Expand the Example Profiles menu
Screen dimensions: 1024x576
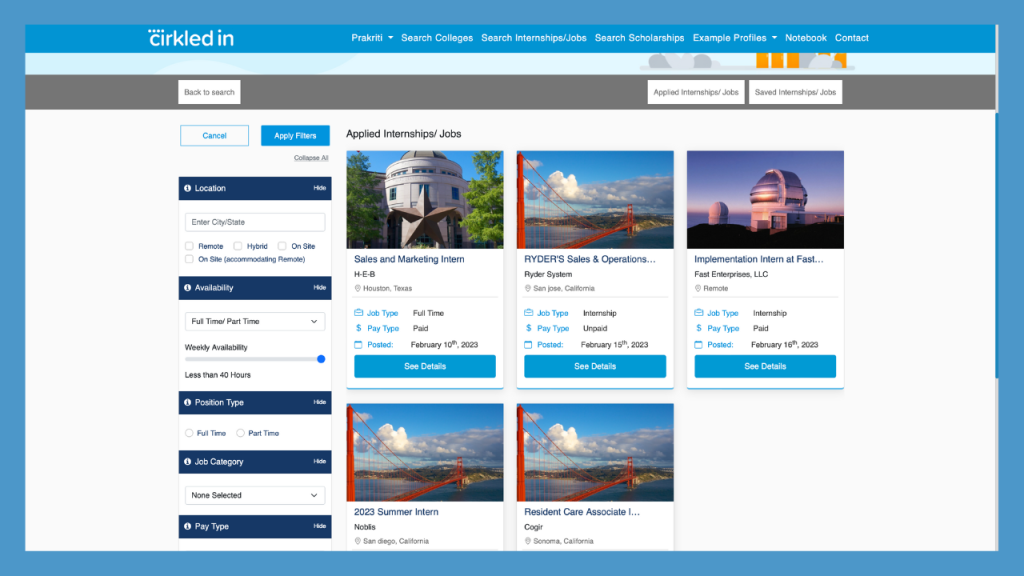(x=735, y=38)
